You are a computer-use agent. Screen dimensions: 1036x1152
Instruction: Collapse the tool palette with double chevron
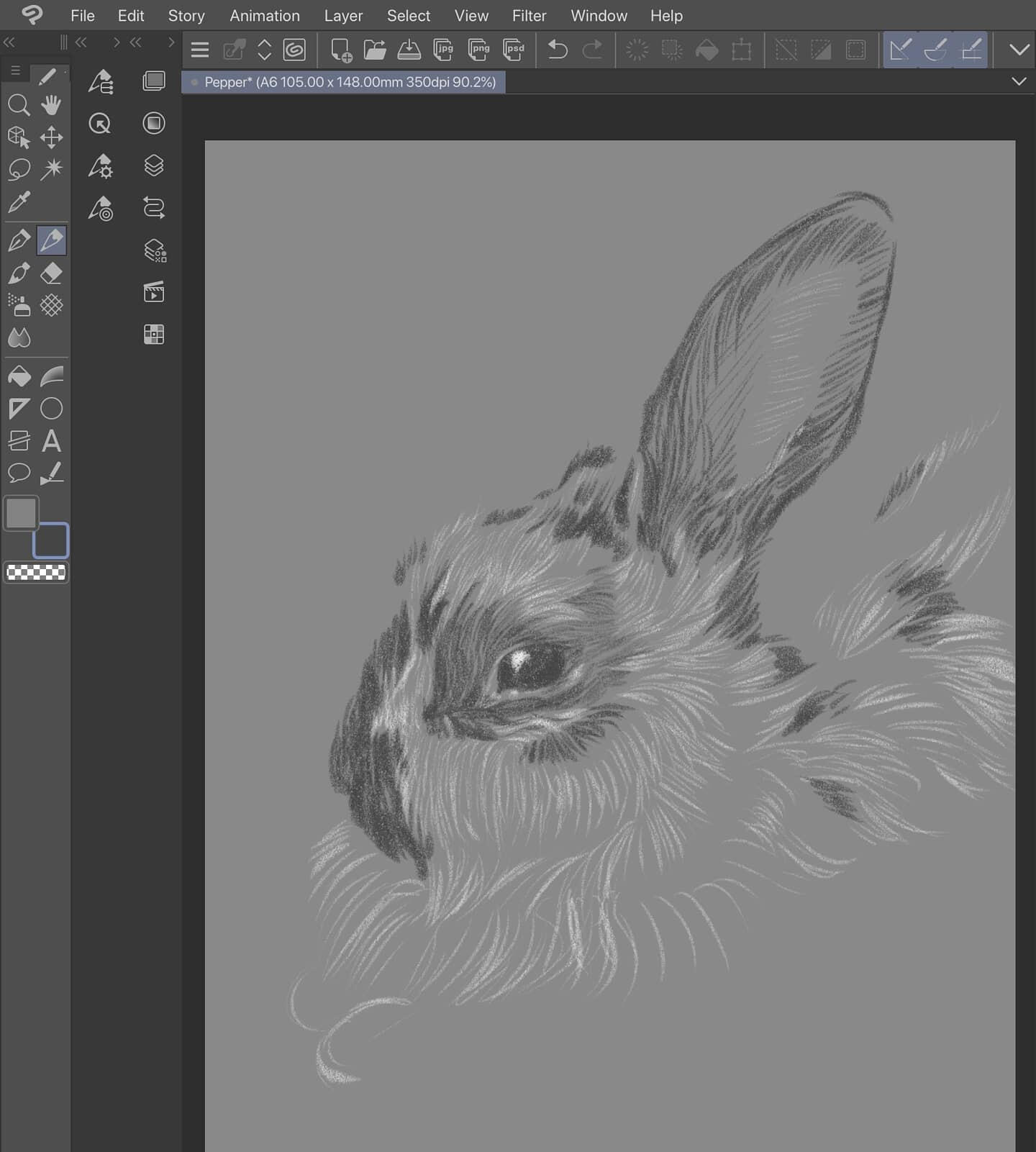click(9, 42)
